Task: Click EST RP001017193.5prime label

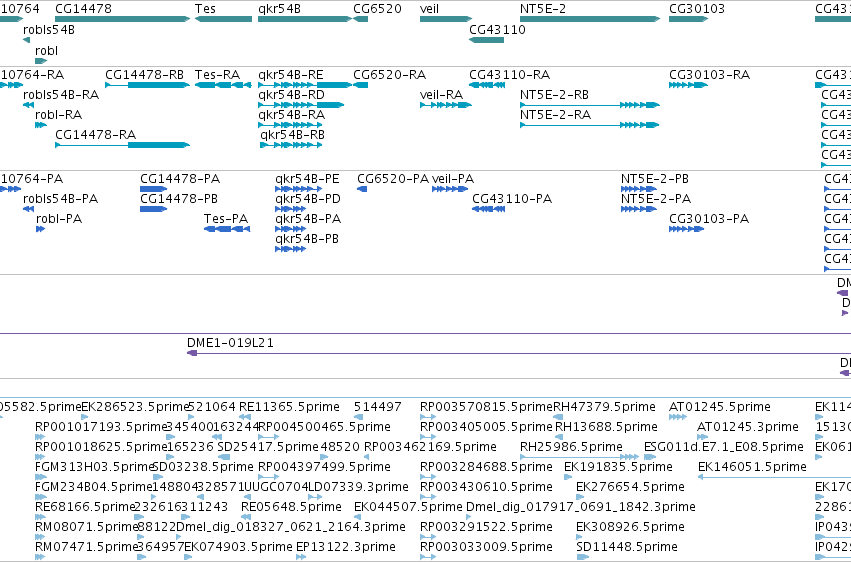Action: pyautogui.click(x=101, y=427)
